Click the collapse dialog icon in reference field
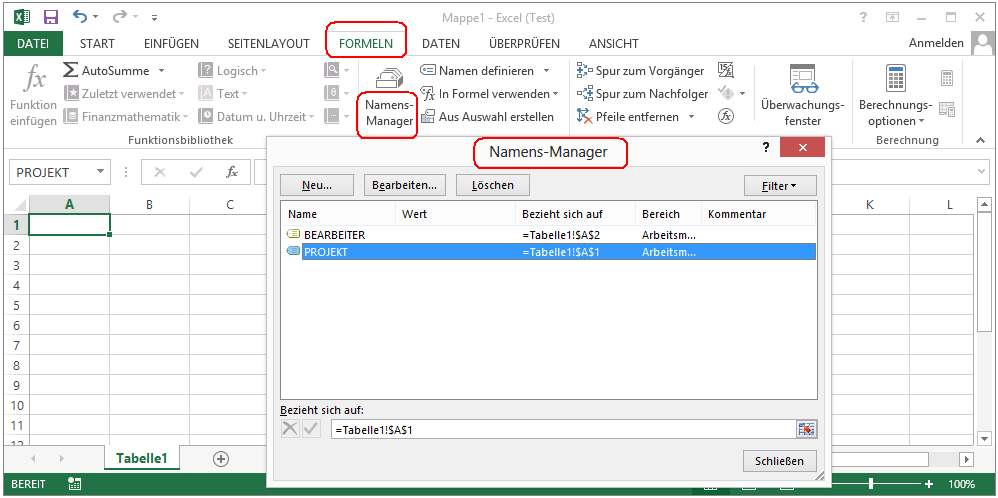Viewport: 998px width, 498px height. point(806,429)
